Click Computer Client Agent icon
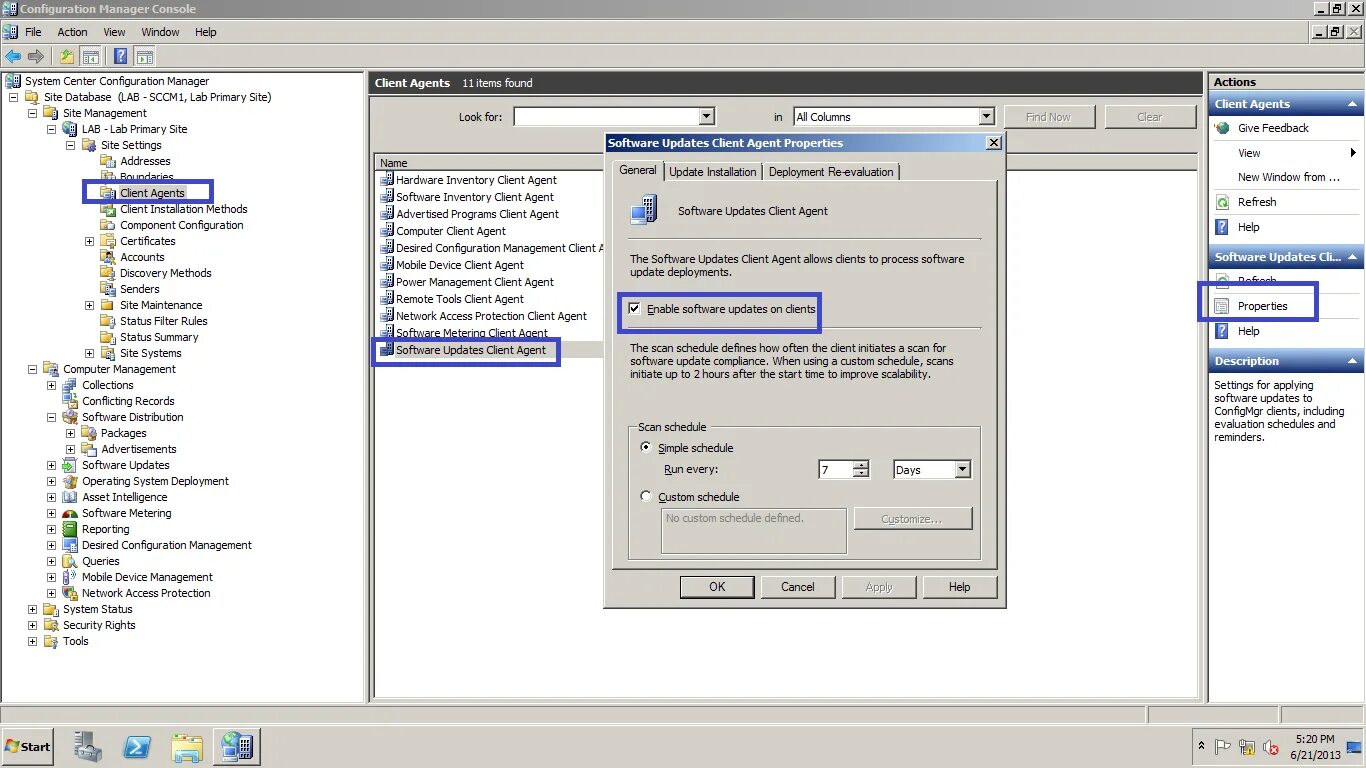The height and width of the screenshot is (768, 1366). tap(387, 231)
